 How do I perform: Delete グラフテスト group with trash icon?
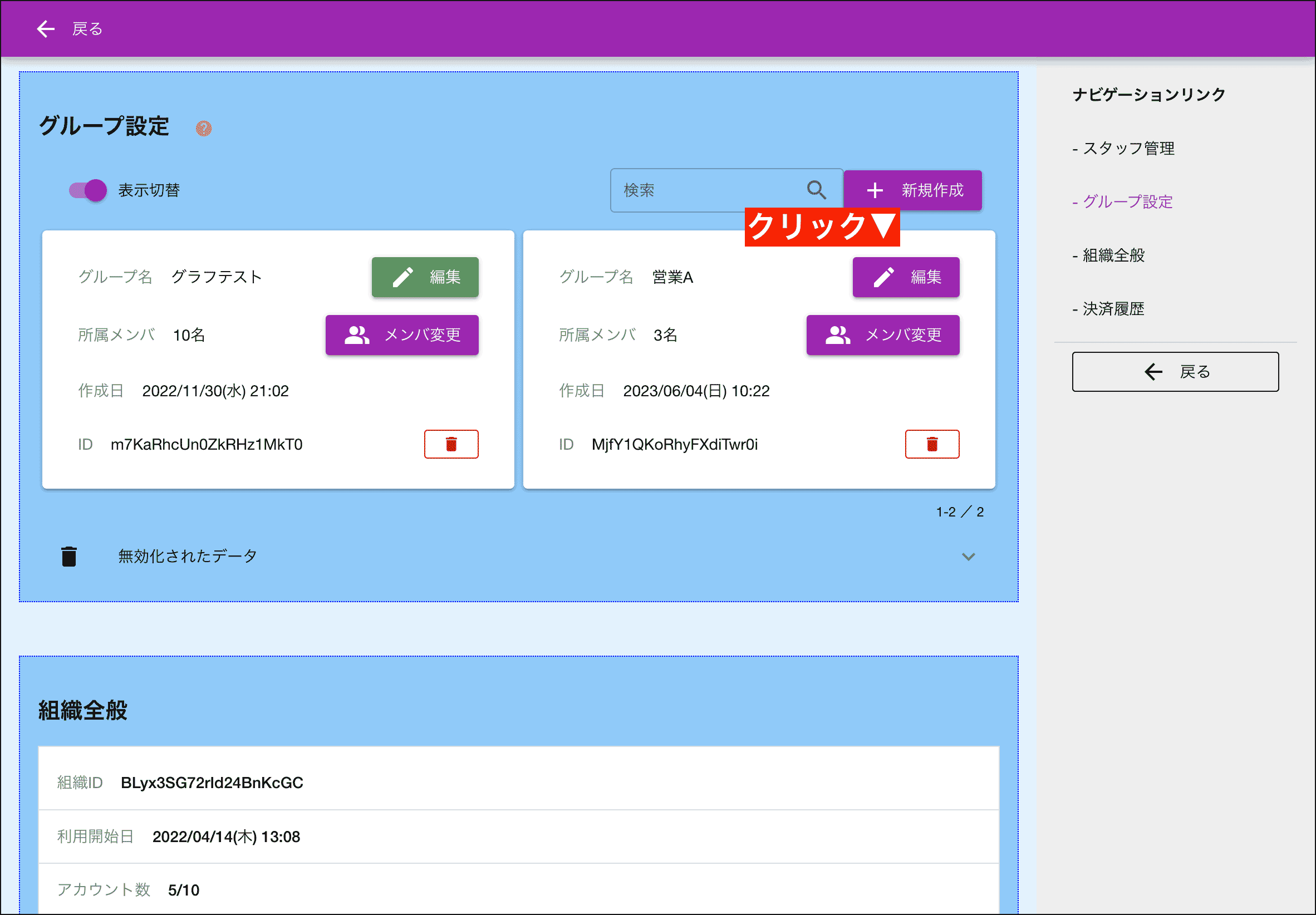[451, 444]
